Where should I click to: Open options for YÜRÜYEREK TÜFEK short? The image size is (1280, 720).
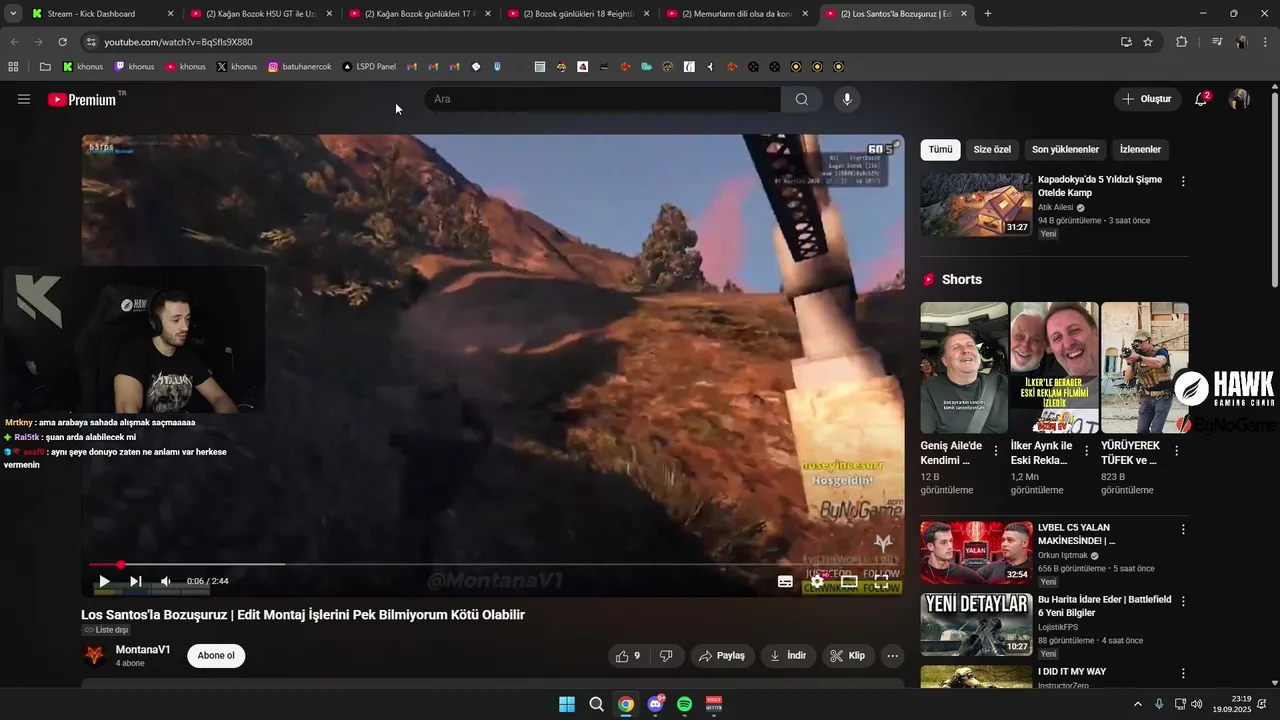click(x=1177, y=451)
